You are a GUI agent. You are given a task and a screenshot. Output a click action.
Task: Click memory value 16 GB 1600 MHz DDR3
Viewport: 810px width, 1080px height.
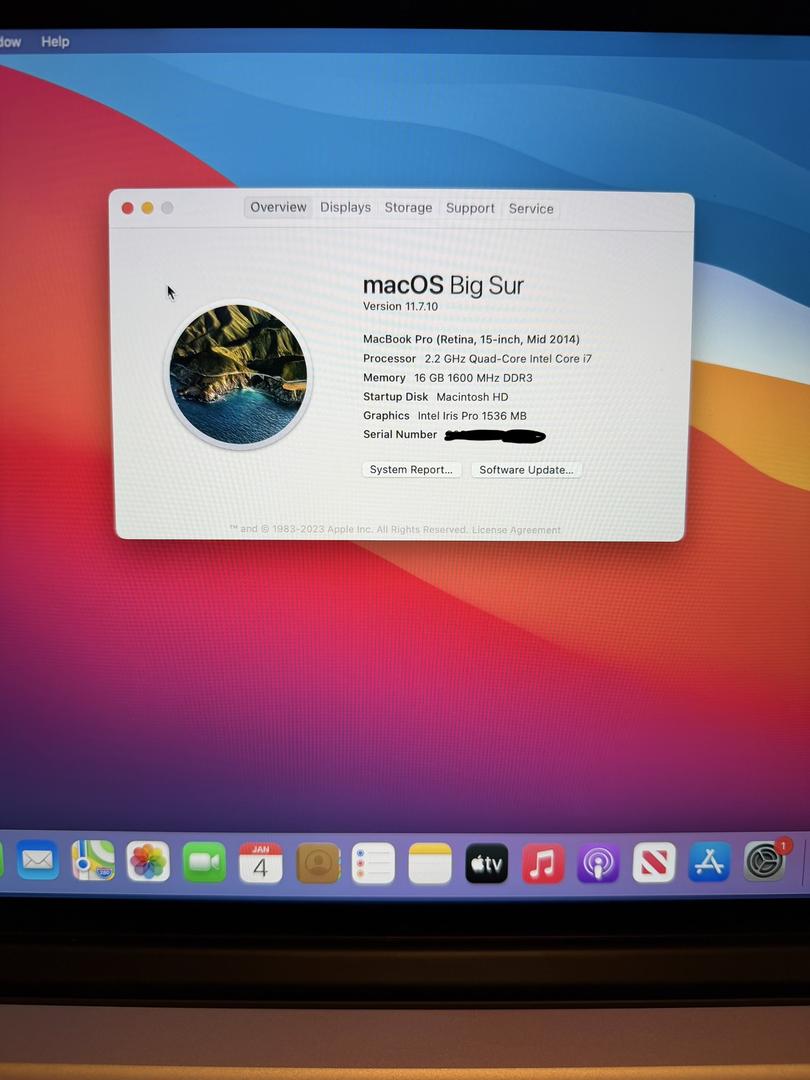[473, 377]
